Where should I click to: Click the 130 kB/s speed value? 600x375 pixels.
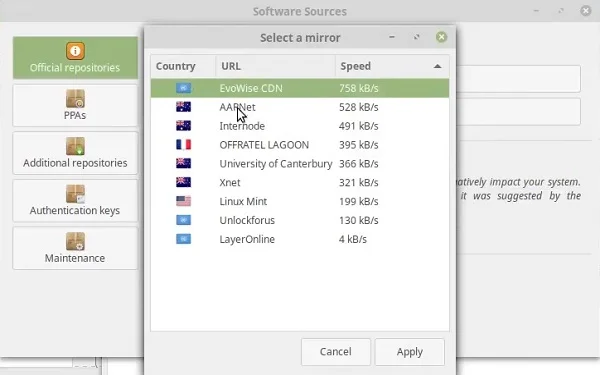click(x=359, y=220)
